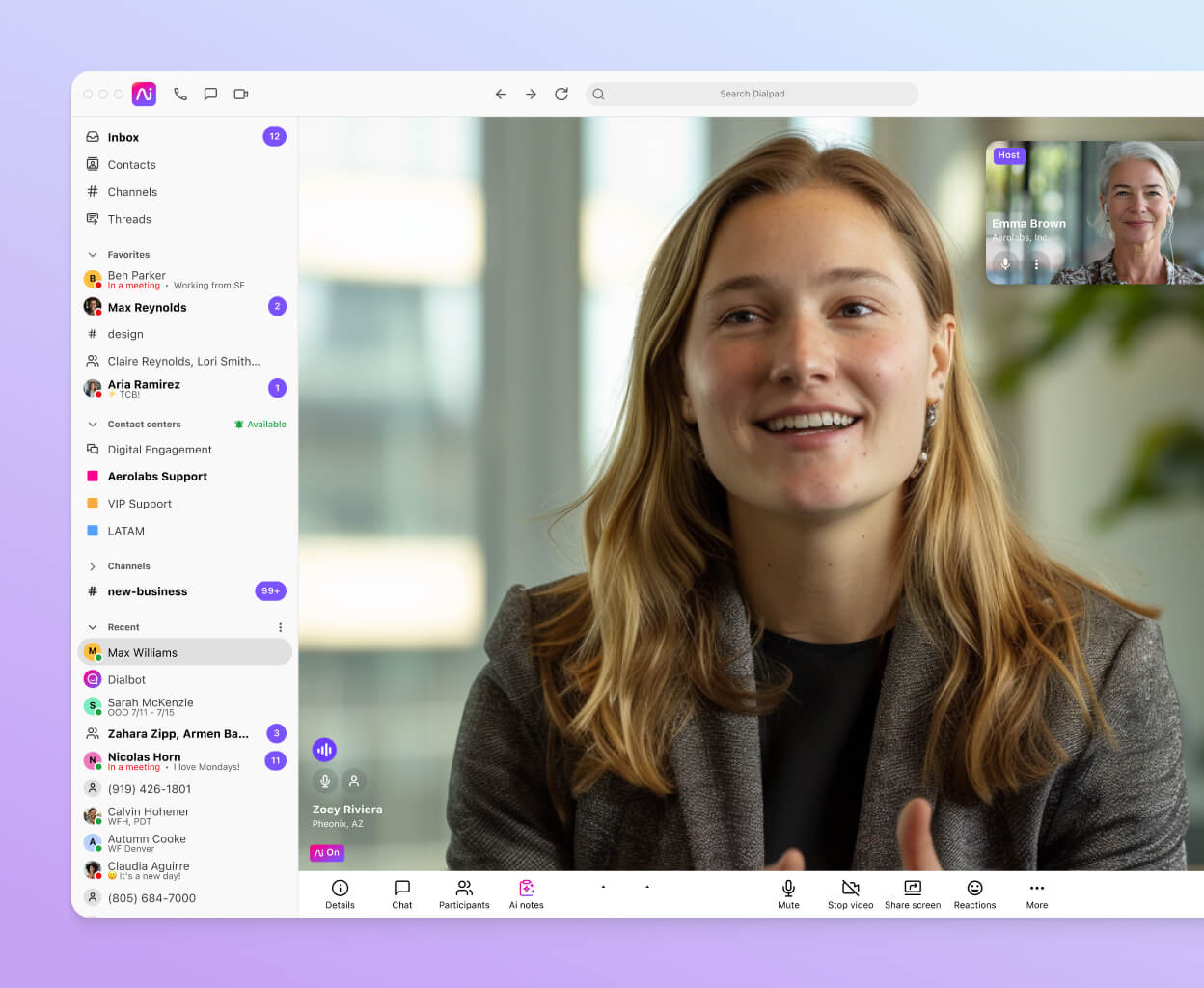Share your screen
This screenshot has height=988, width=1204.
pyautogui.click(x=912, y=892)
